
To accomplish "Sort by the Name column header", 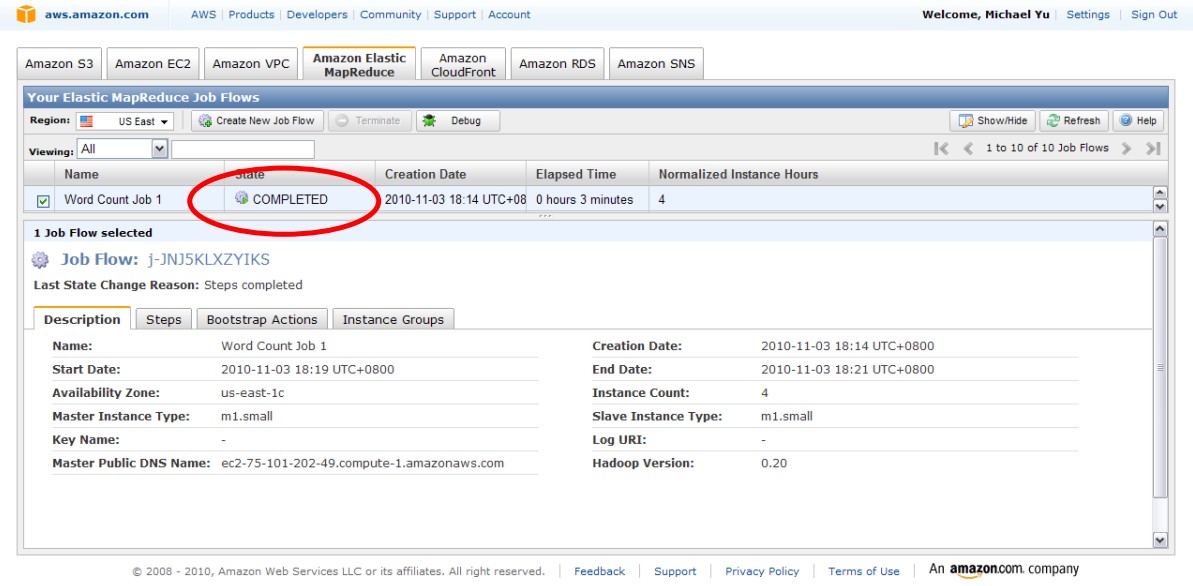I will 139,174.
